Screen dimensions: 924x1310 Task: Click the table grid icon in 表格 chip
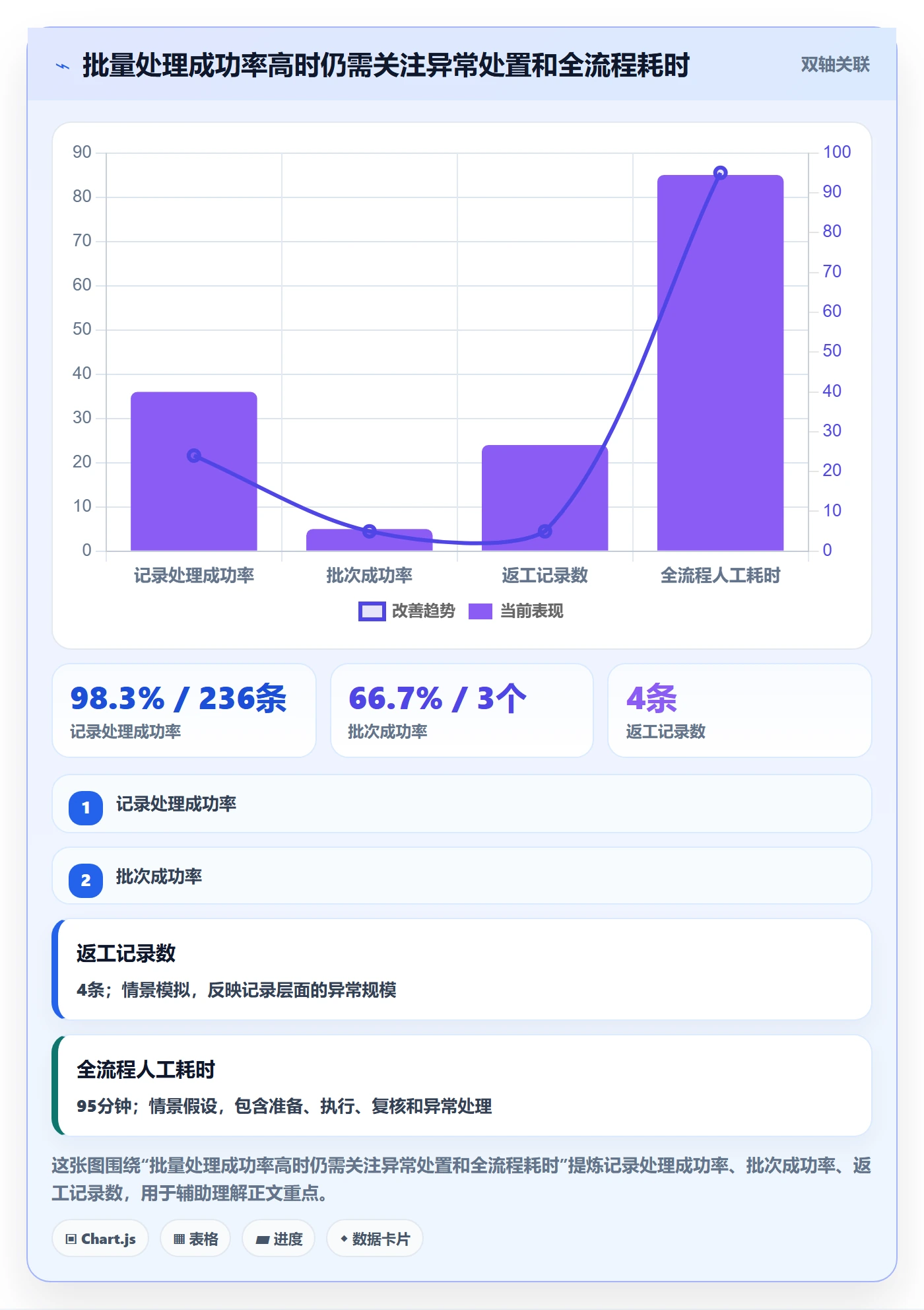click(x=179, y=1239)
